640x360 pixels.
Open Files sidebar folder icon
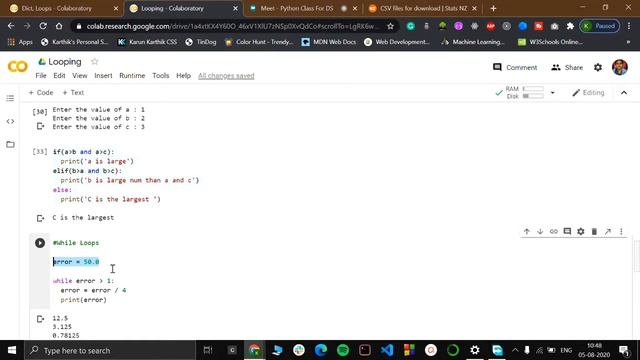click(x=10, y=144)
